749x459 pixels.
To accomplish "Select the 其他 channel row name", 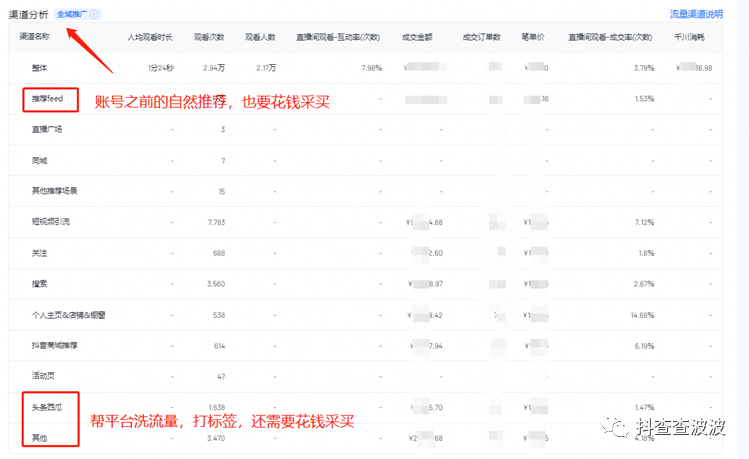I will [x=40, y=438].
